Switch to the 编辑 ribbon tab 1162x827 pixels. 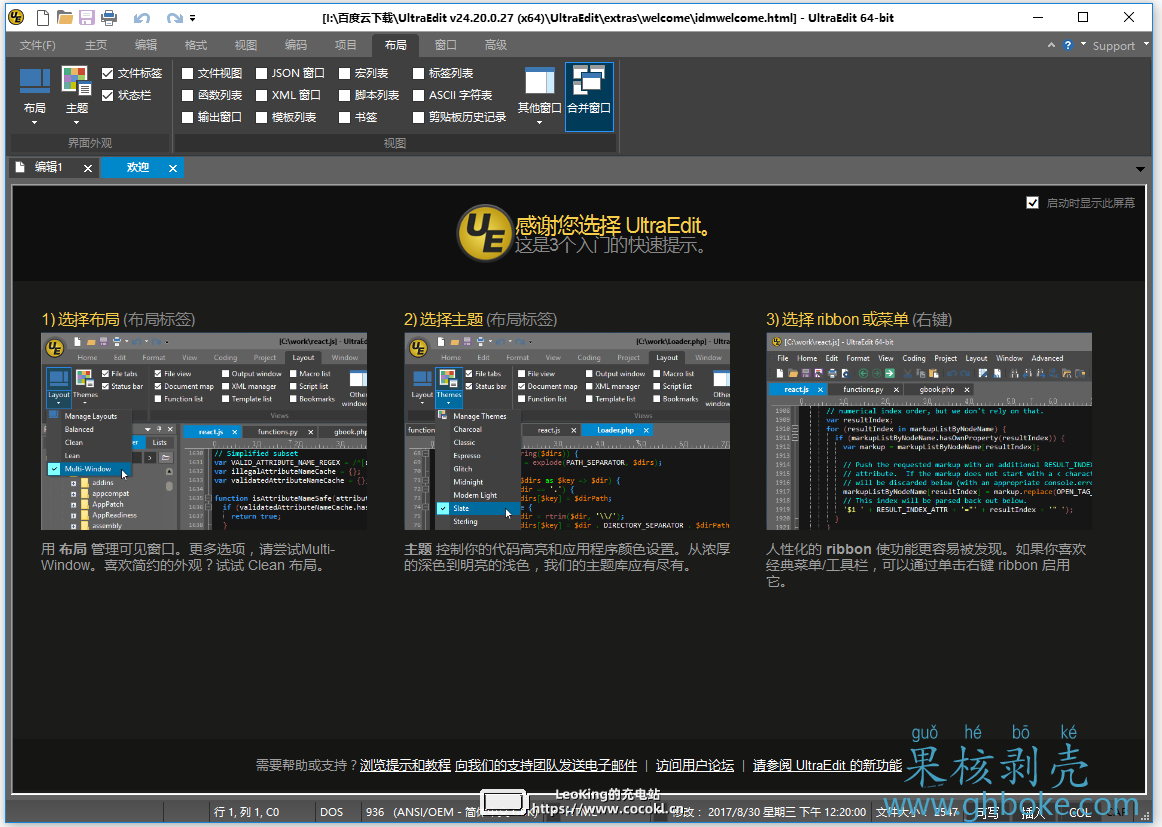pyautogui.click(x=146, y=45)
